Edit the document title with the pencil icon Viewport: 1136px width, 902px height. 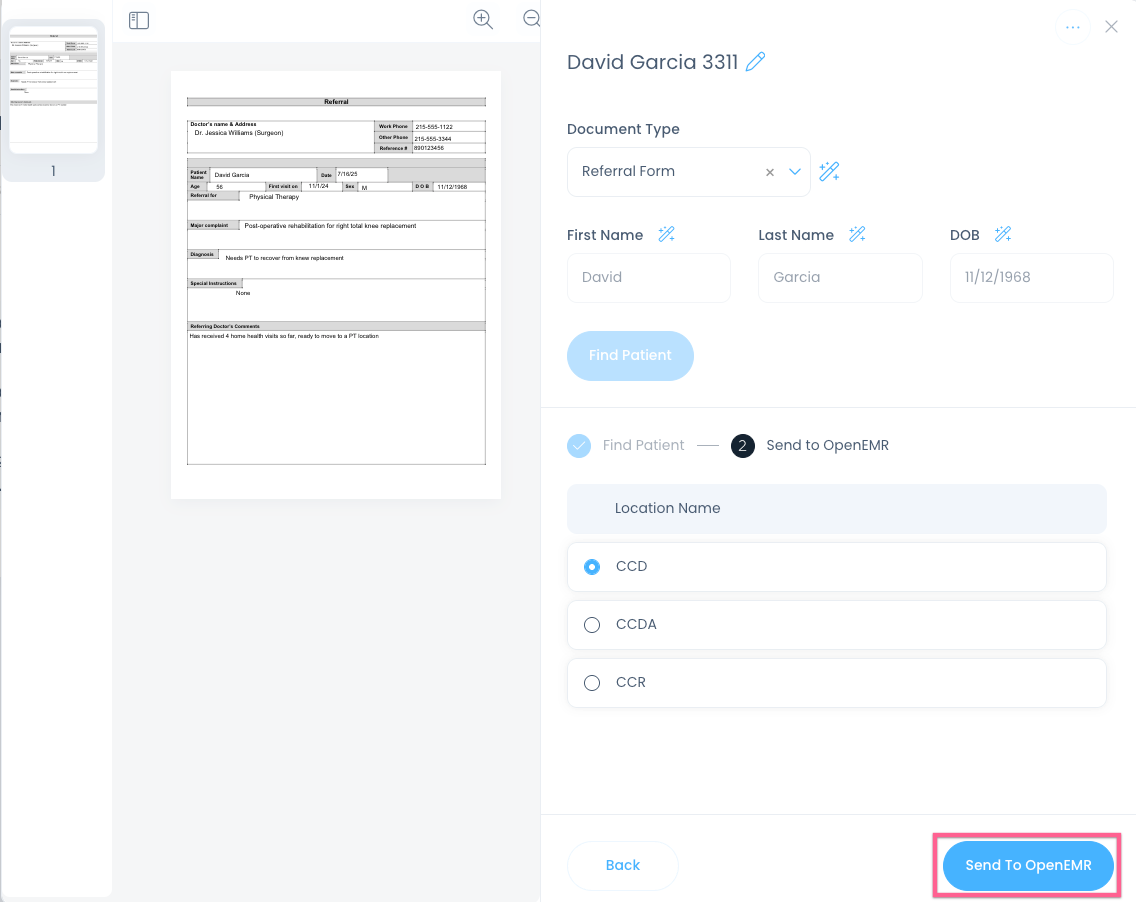(x=756, y=61)
